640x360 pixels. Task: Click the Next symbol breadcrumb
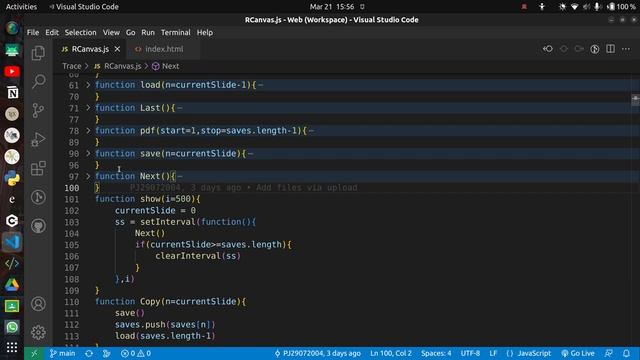[171, 66]
